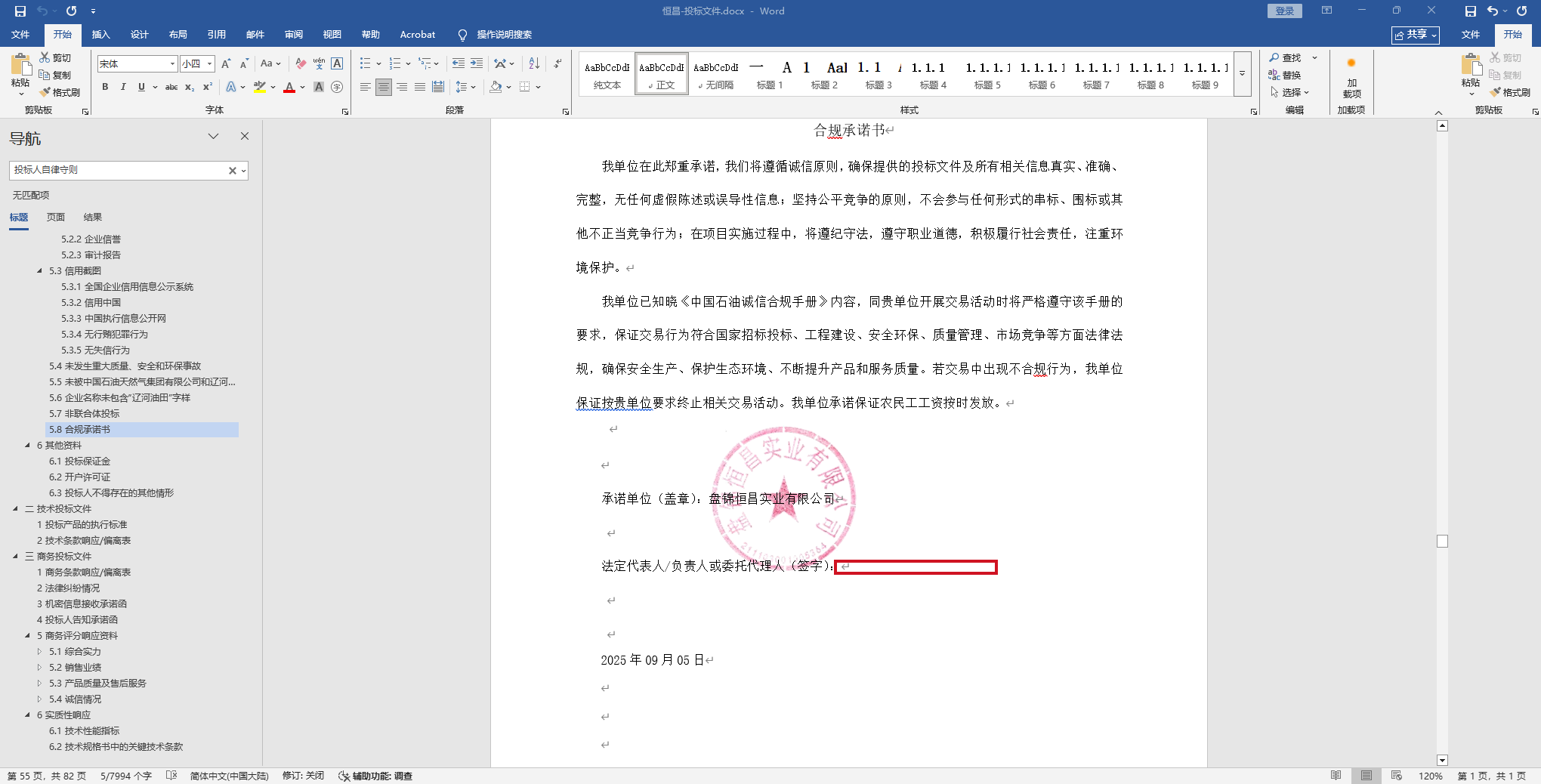
Task: Underline the selected text
Action: click(x=141, y=87)
